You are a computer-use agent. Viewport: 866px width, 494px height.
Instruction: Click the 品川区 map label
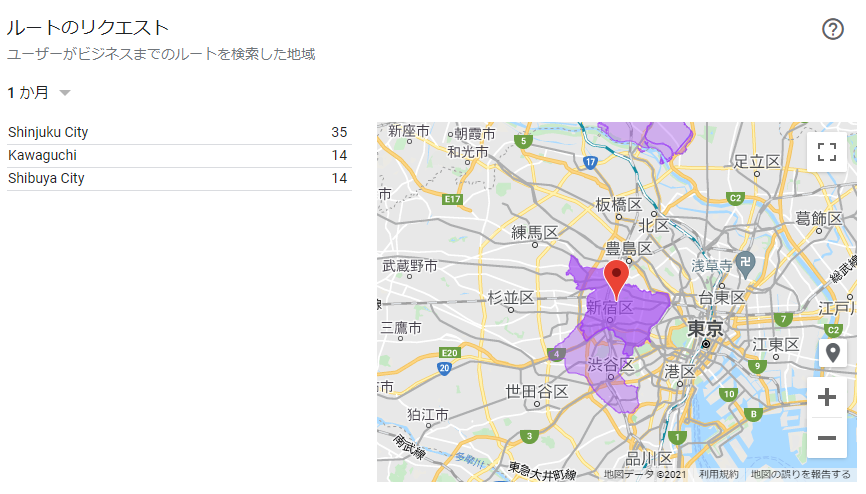(x=648, y=459)
